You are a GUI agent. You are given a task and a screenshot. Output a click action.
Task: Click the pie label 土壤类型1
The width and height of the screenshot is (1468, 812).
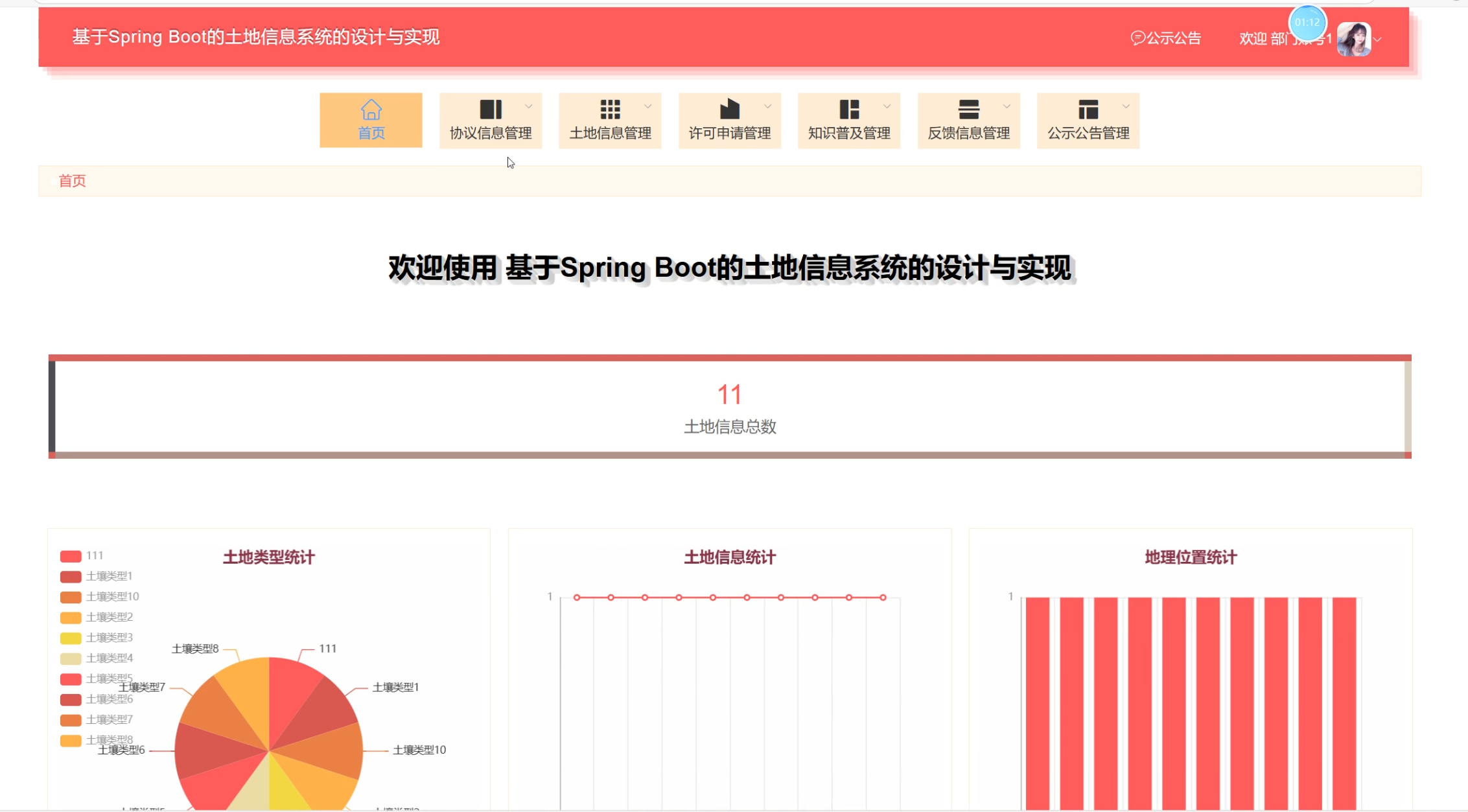[x=396, y=688]
